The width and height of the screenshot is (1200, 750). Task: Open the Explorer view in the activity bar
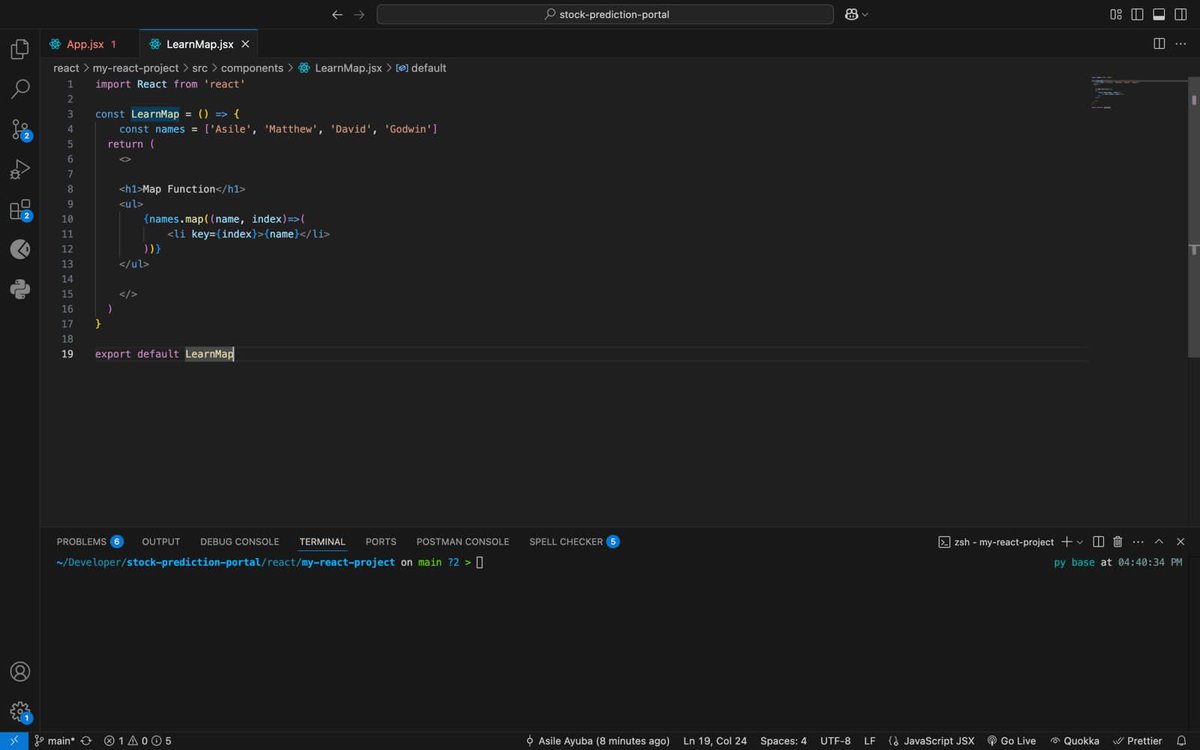pos(20,49)
